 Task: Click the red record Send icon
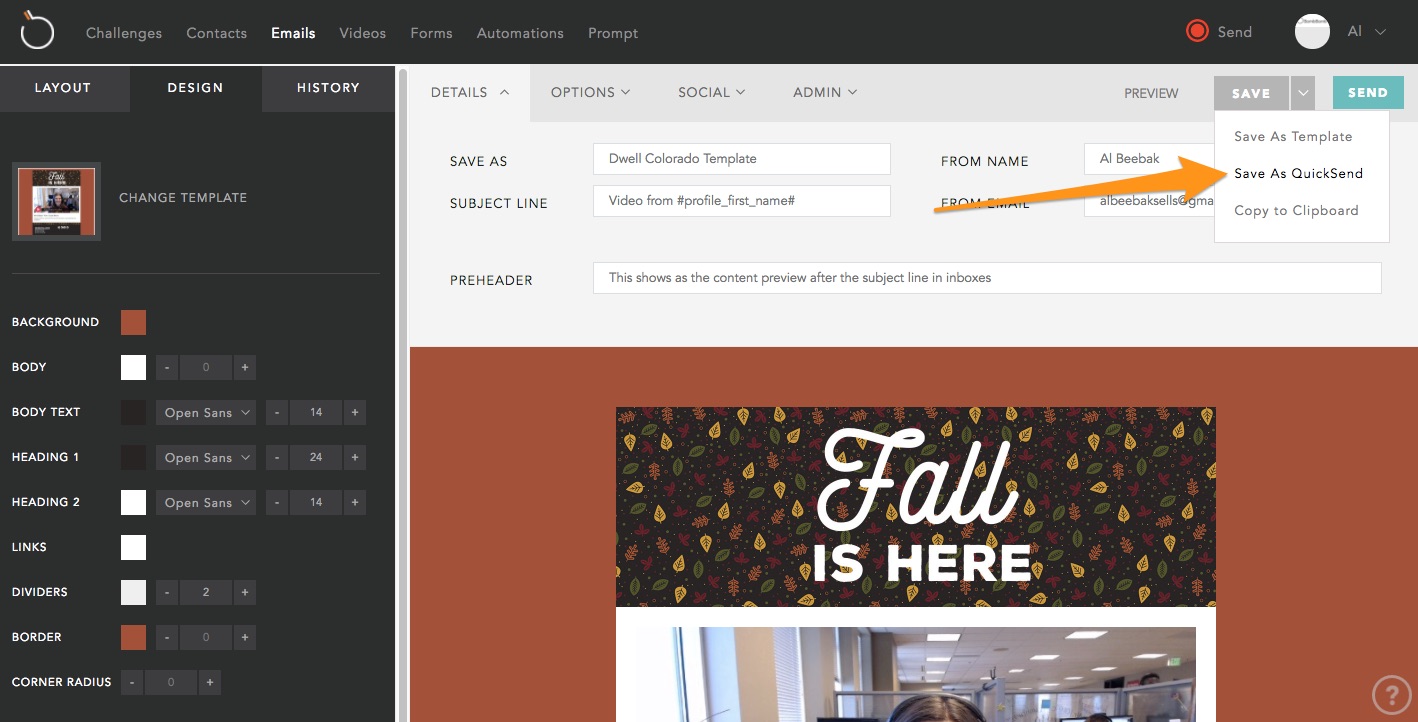click(1197, 31)
